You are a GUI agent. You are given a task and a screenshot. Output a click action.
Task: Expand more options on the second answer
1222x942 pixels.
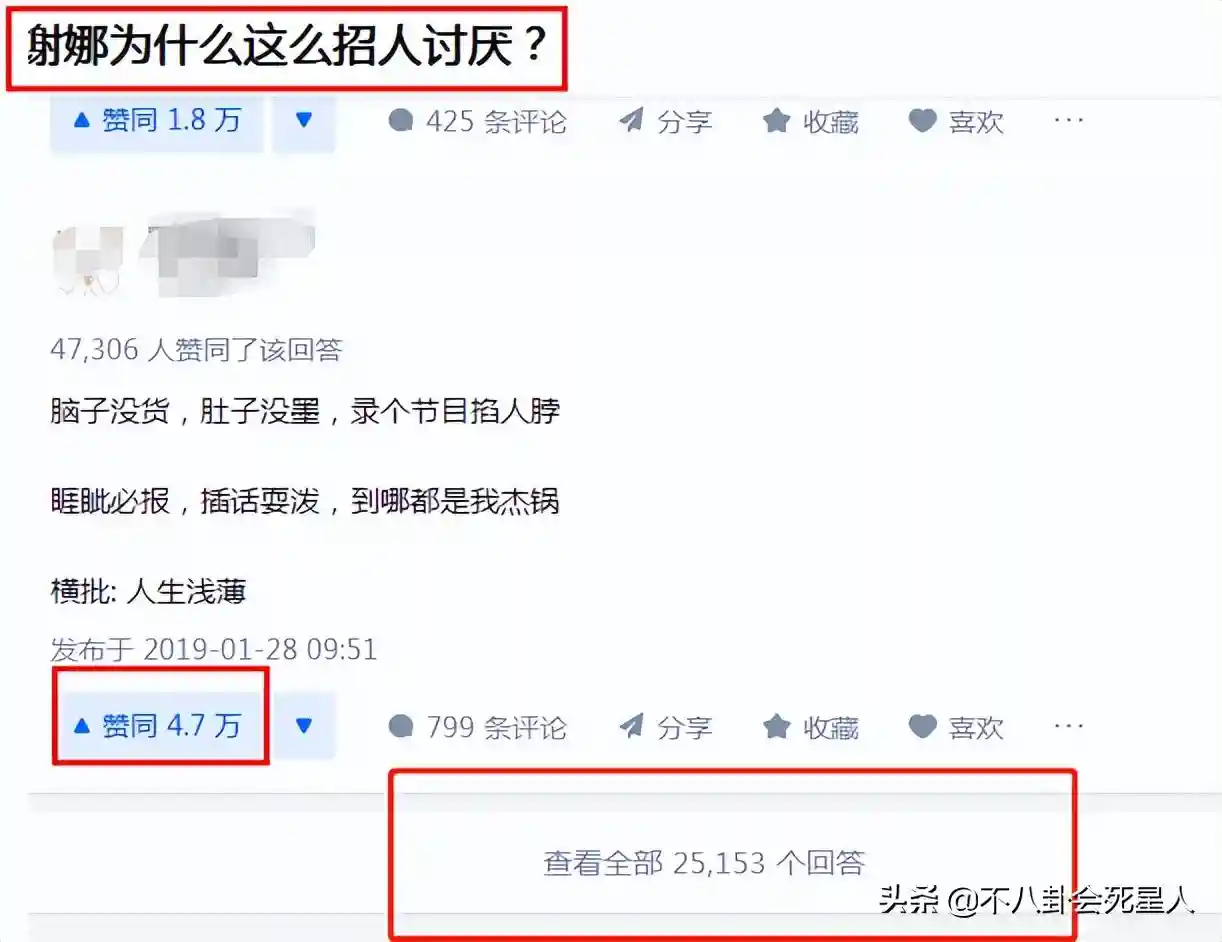click(1069, 726)
